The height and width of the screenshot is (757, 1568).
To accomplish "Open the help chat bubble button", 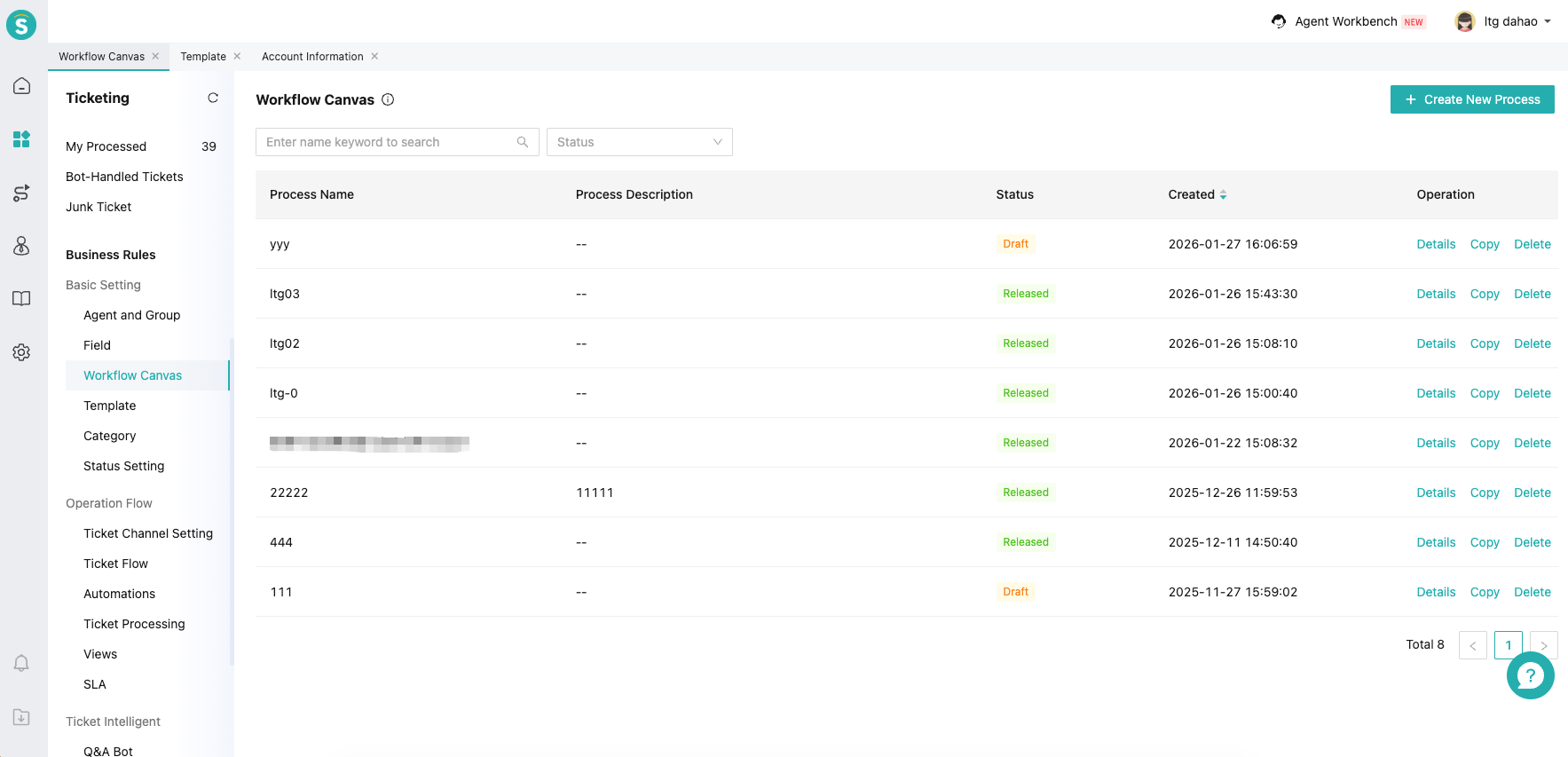I will (1530, 676).
